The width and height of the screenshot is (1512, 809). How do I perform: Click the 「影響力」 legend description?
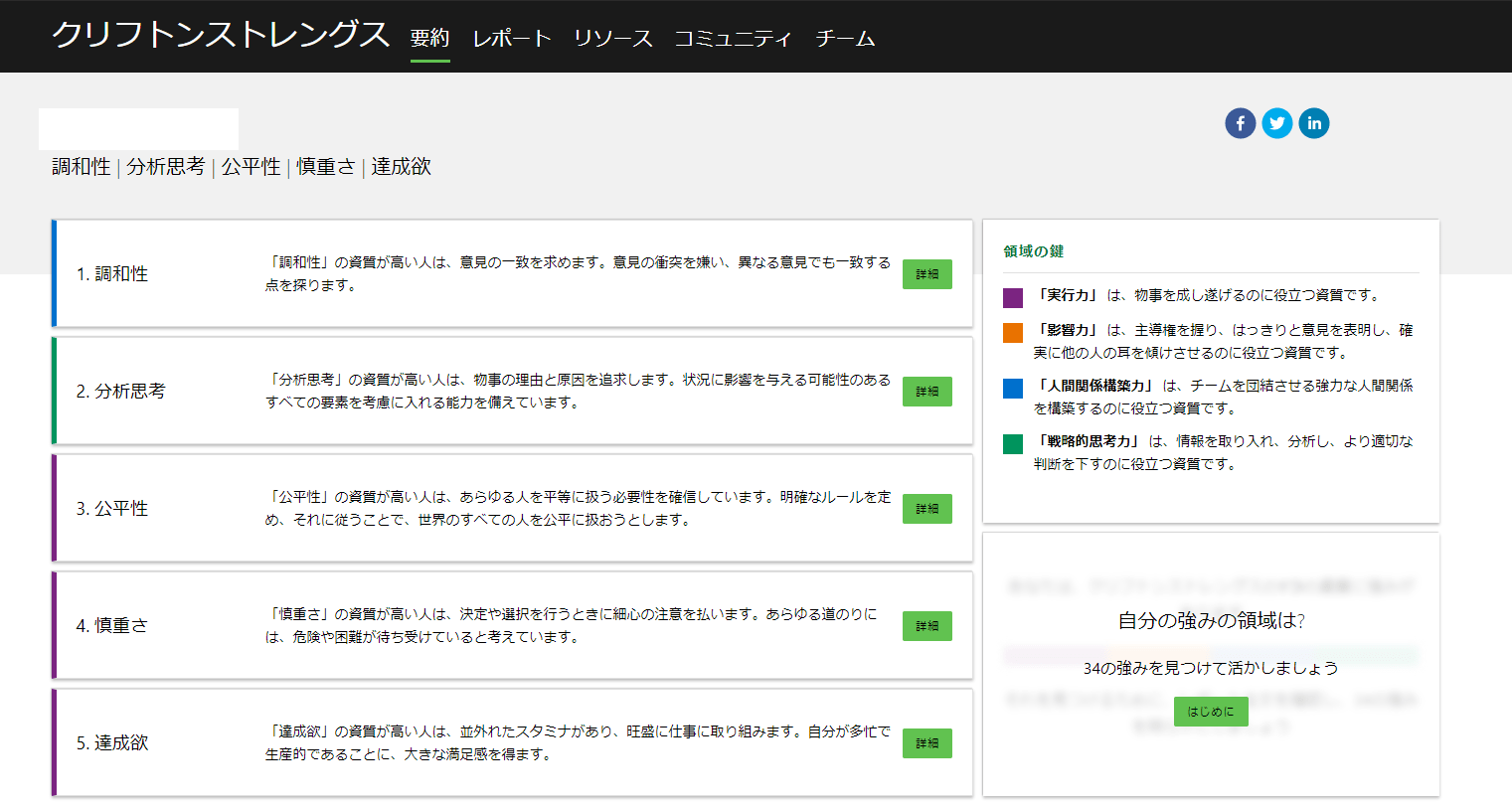pyautogui.click(x=1223, y=341)
